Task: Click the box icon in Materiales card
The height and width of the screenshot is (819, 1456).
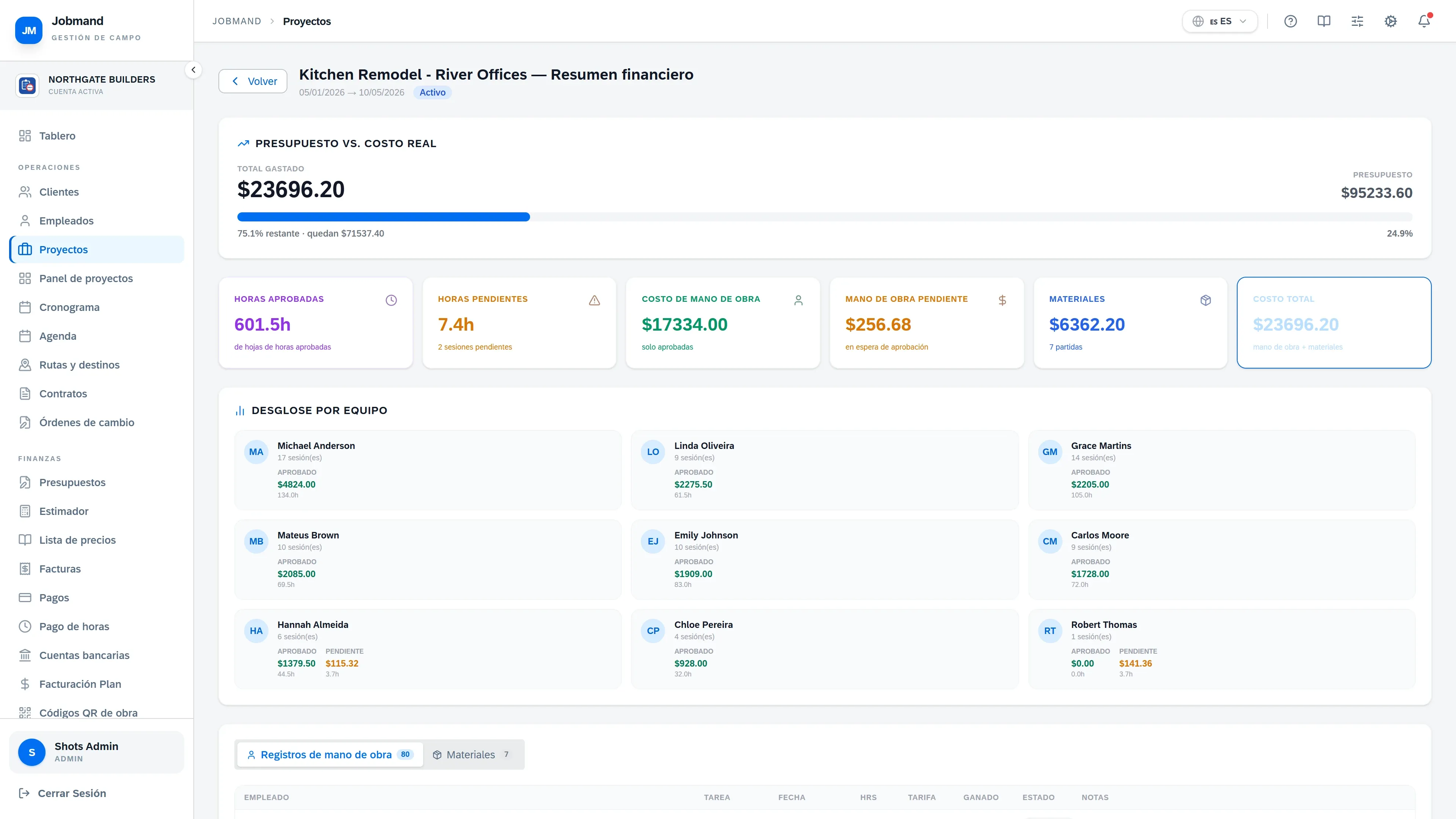Action: pos(1206,300)
